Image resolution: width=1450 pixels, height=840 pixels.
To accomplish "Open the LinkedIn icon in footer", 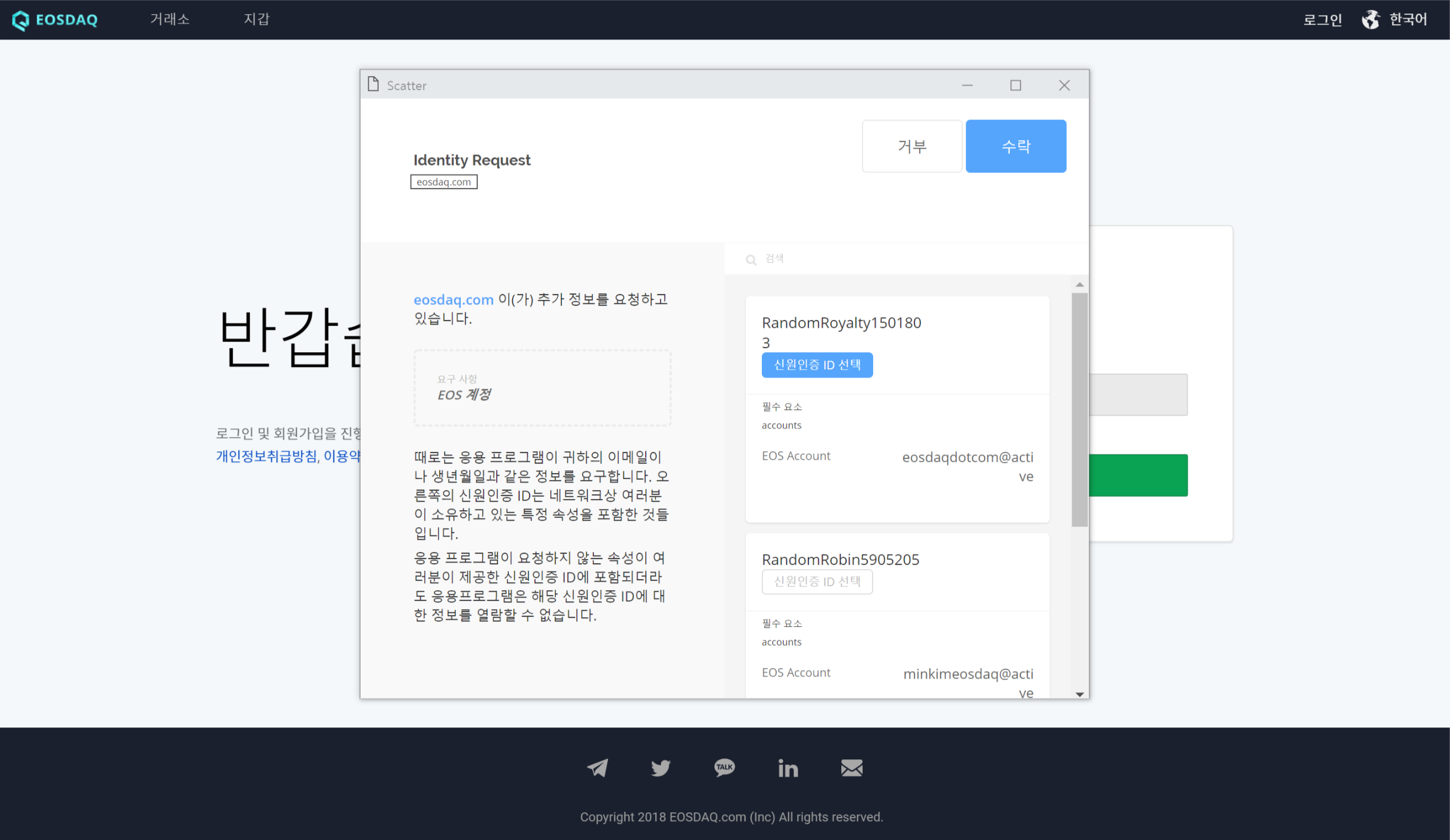I will [788, 768].
